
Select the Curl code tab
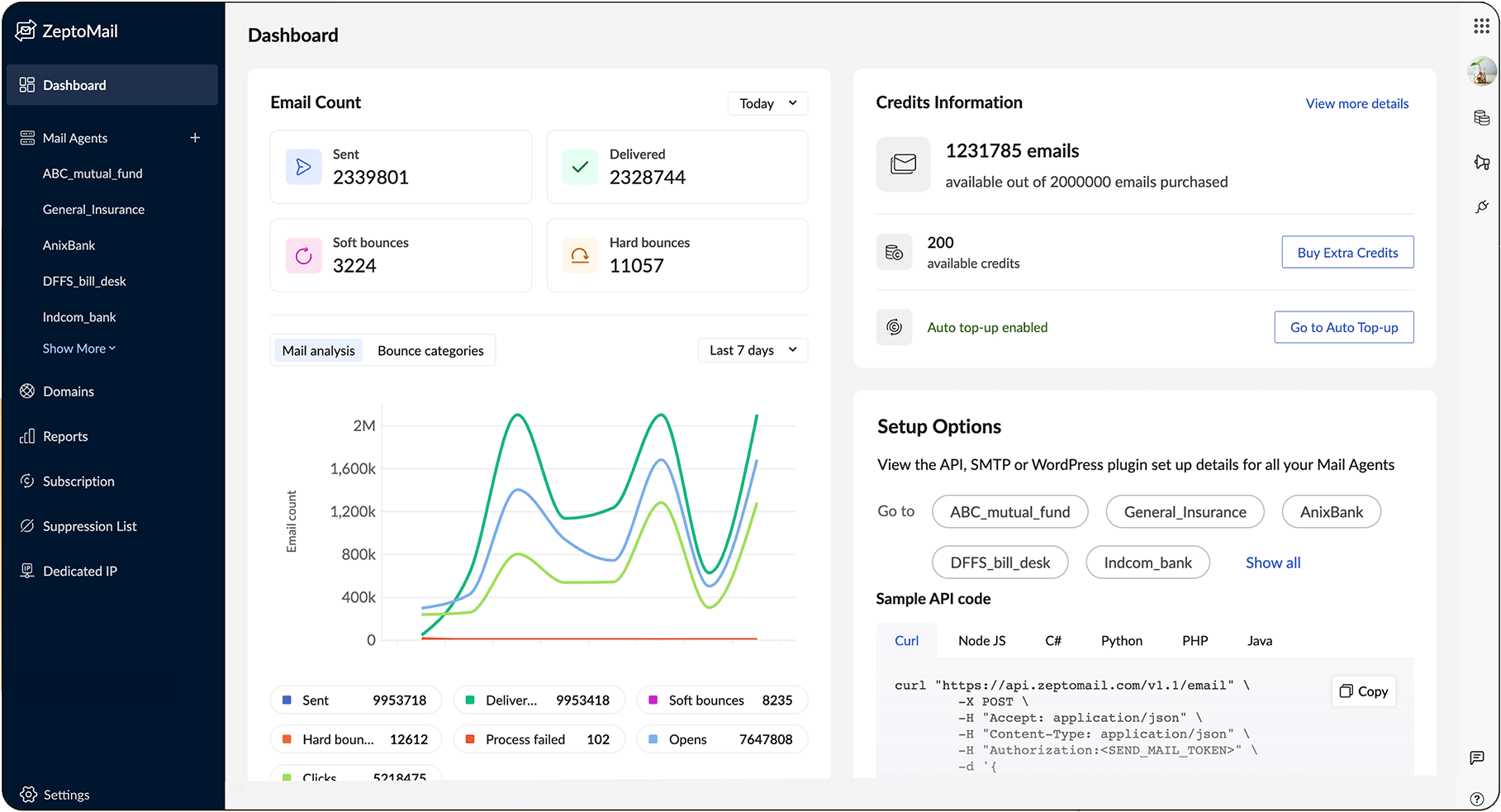pos(906,641)
